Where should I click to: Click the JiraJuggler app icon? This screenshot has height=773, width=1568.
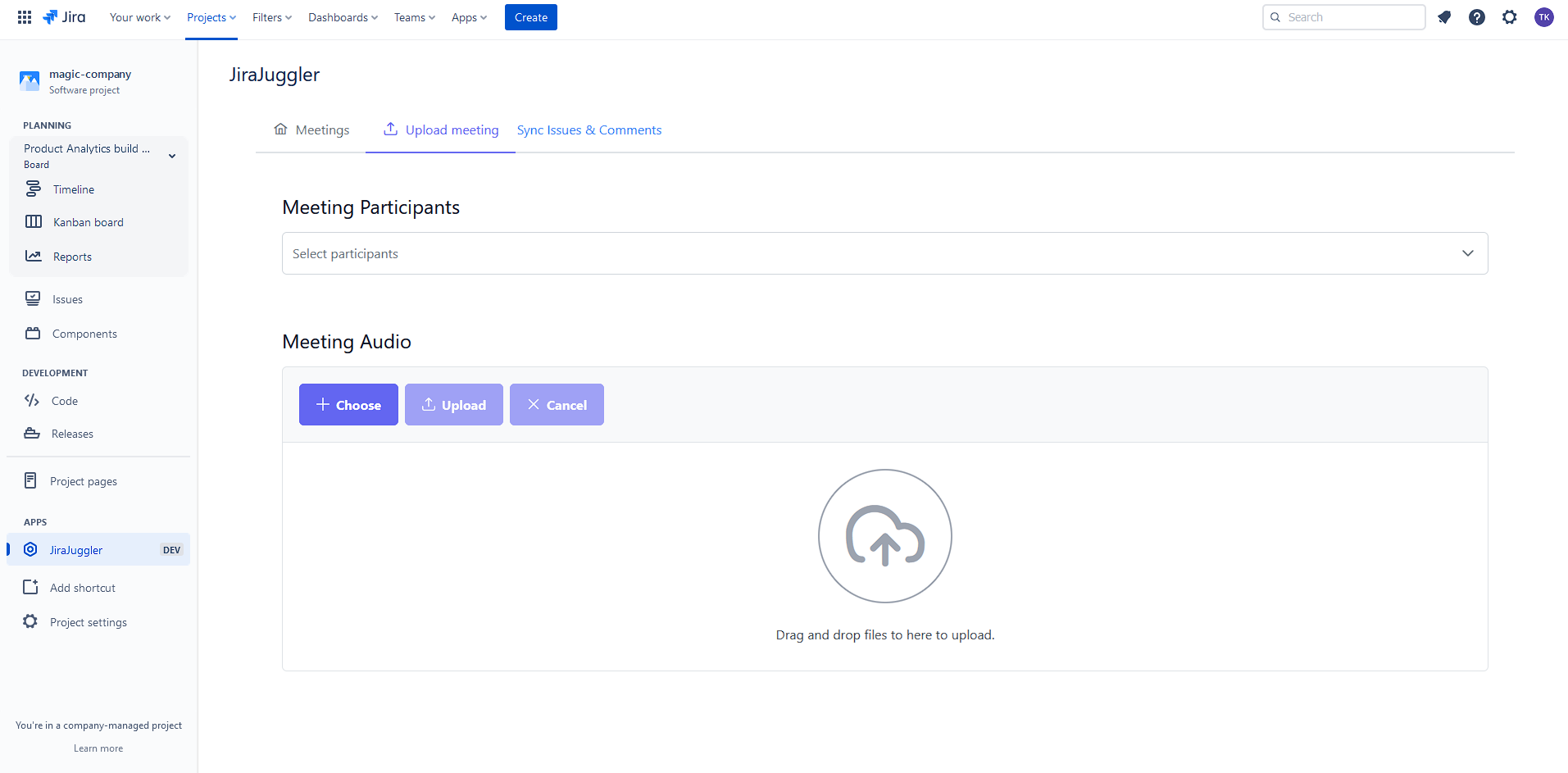30,549
